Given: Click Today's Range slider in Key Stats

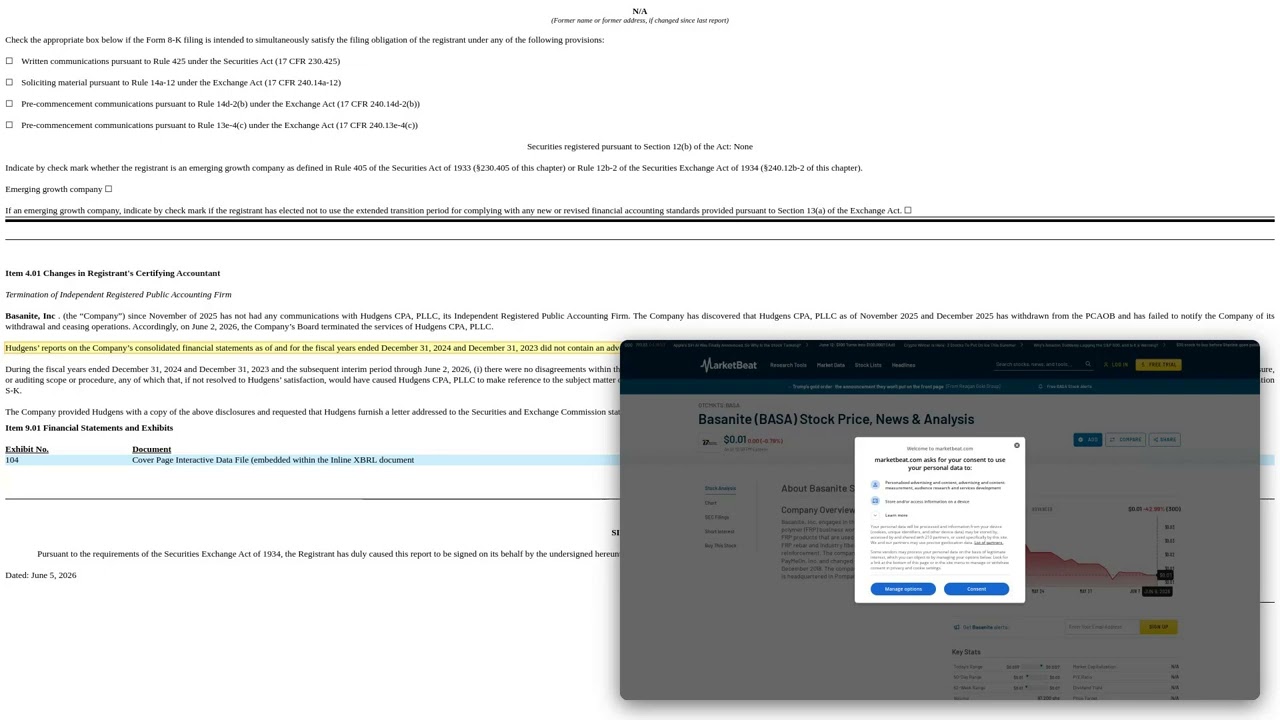Looking at the screenshot, I should (1033, 667).
